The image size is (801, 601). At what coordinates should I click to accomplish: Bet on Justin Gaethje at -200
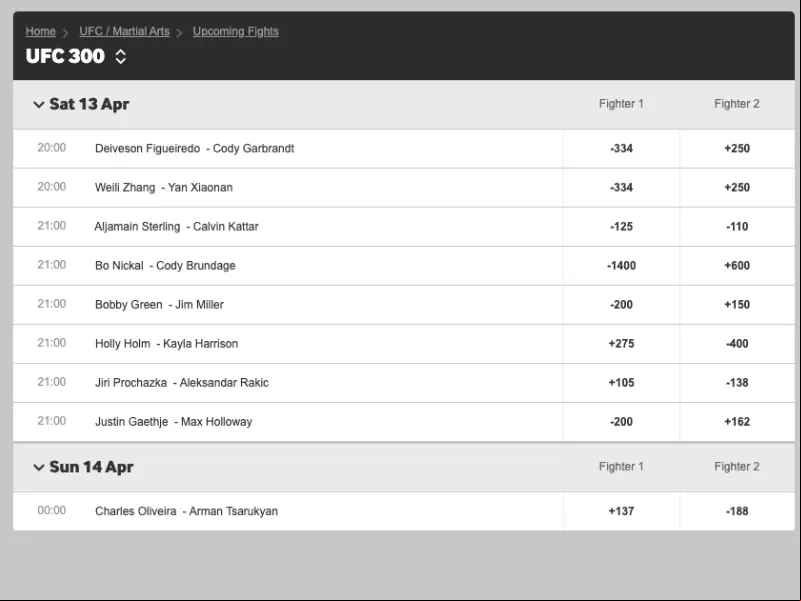pos(621,422)
